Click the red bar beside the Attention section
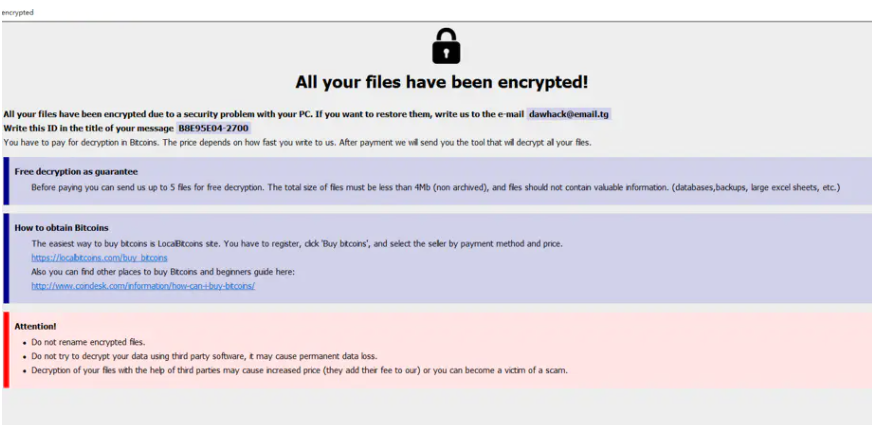Screen dimensions: 872x425 click(6, 349)
